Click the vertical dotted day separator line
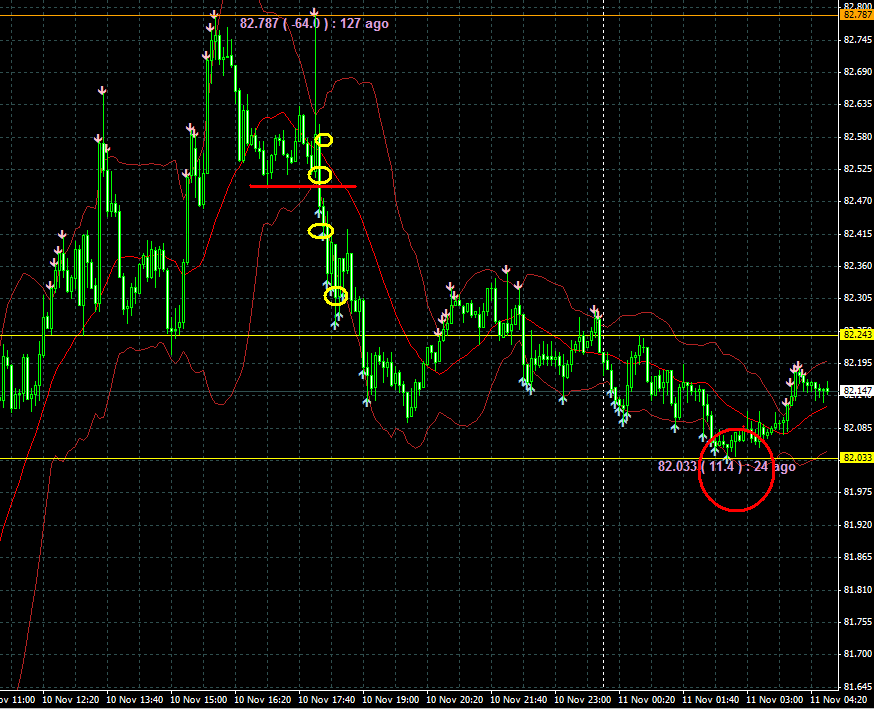The image size is (874, 710). pos(603,250)
